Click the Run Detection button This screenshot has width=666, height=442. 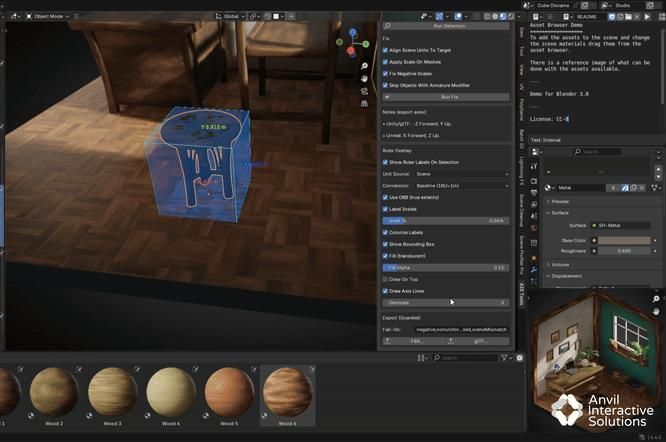446,26
